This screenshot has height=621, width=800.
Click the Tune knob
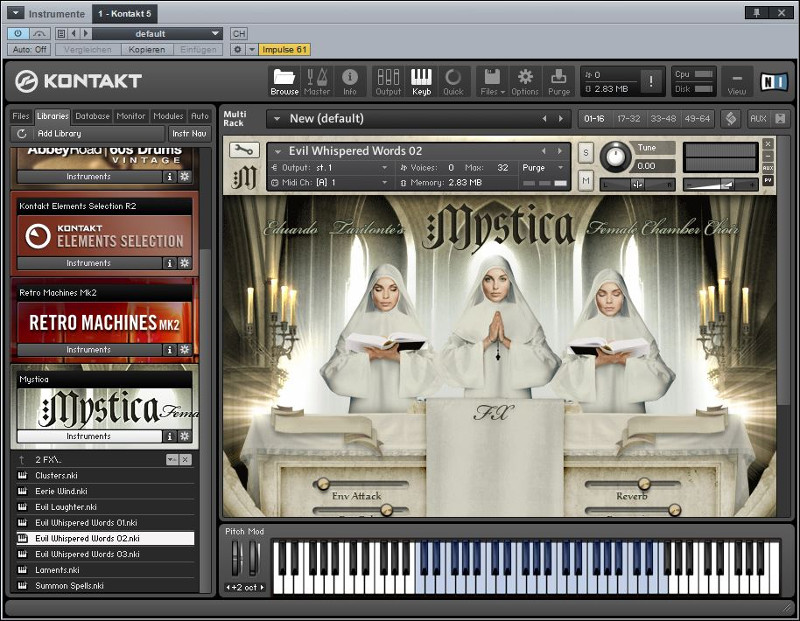point(615,157)
